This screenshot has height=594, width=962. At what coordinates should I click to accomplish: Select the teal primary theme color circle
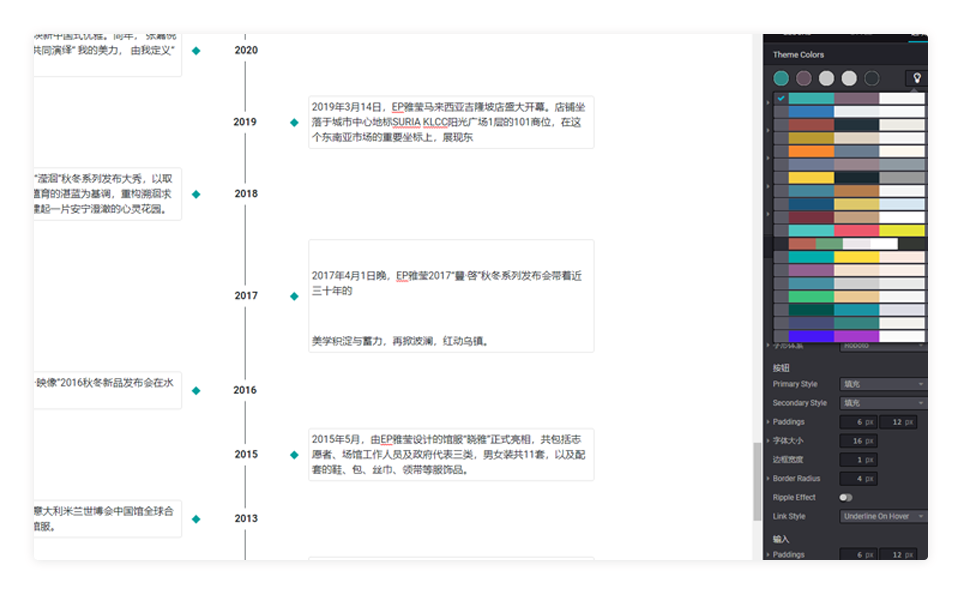click(x=781, y=78)
